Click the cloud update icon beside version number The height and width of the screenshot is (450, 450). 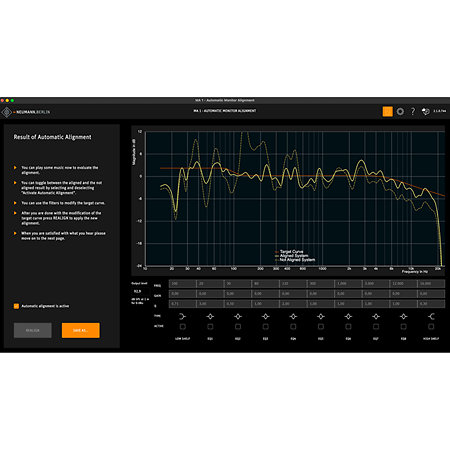pyautogui.click(x=426, y=111)
